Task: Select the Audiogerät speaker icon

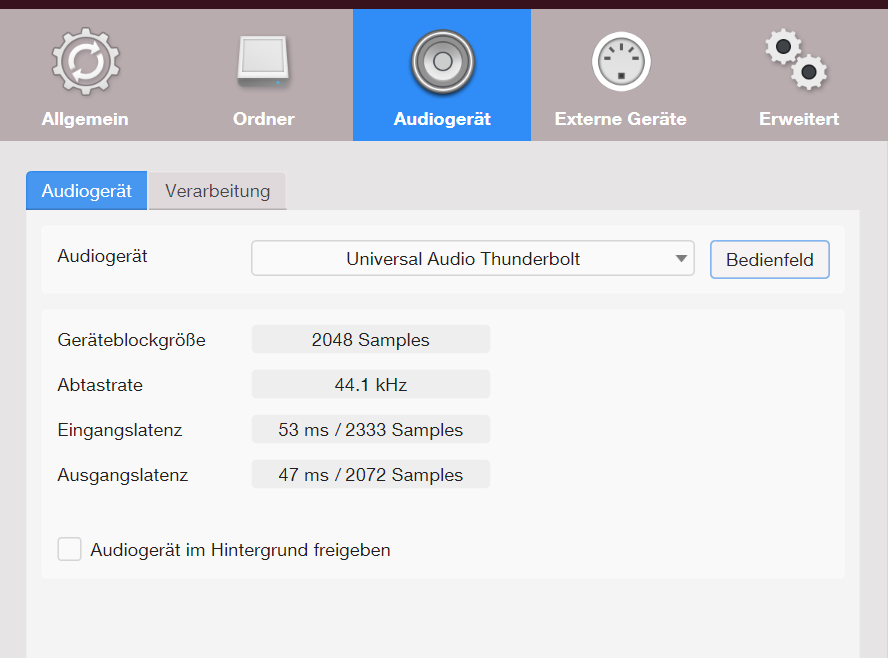Action: [x=442, y=61]
